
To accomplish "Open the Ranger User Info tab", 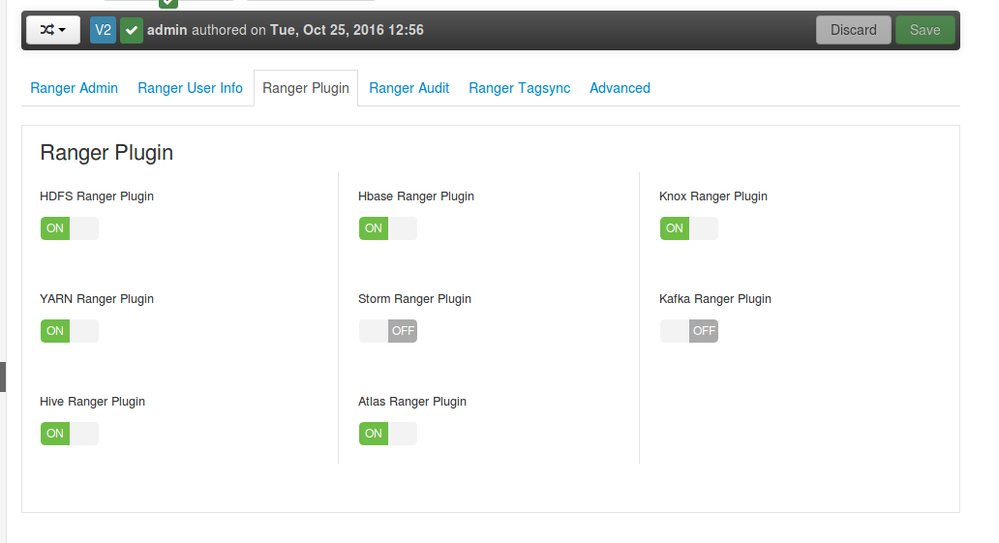I will click(x=190, y=88).
